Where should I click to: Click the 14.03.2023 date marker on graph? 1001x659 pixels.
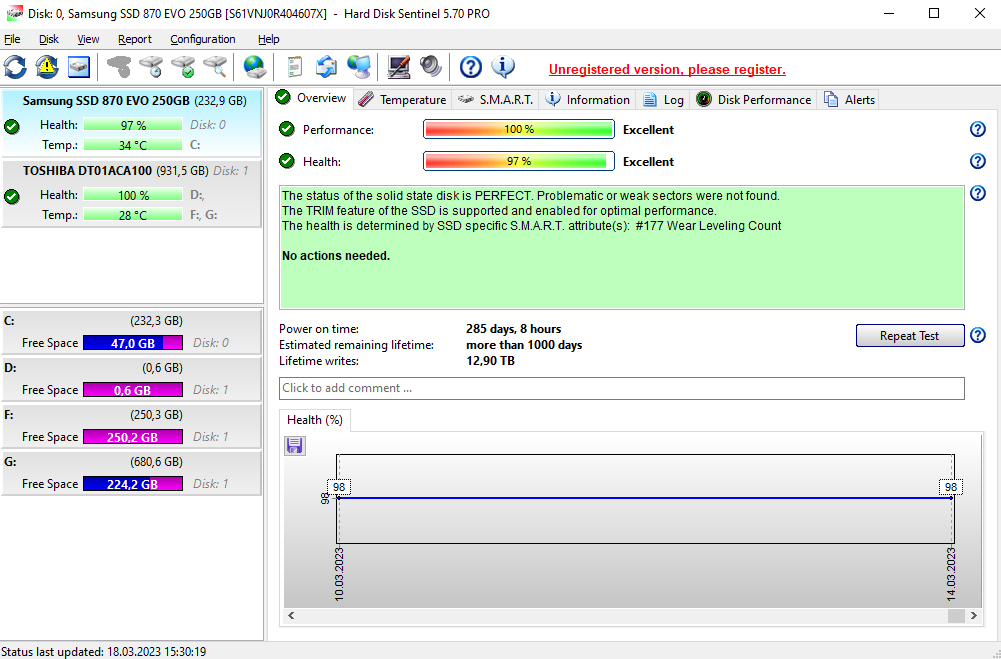951,573
